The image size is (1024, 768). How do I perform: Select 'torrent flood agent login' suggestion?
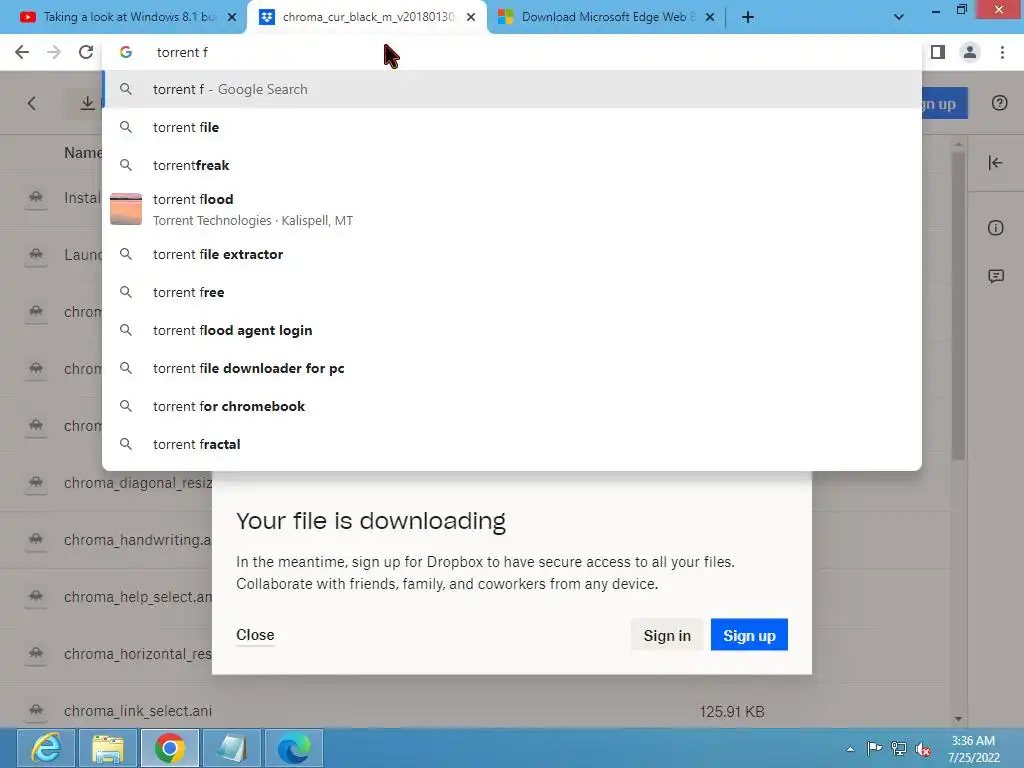[512, 330]
